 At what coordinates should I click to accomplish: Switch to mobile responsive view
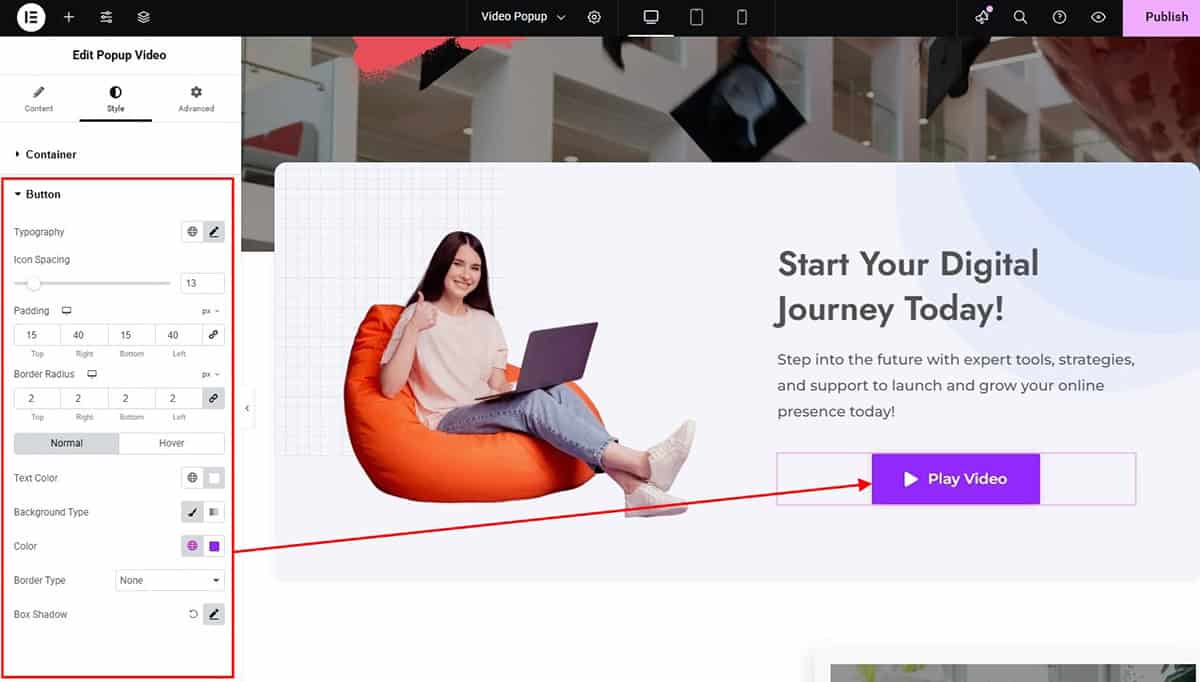pyautogui.click(x=742, y=17)
